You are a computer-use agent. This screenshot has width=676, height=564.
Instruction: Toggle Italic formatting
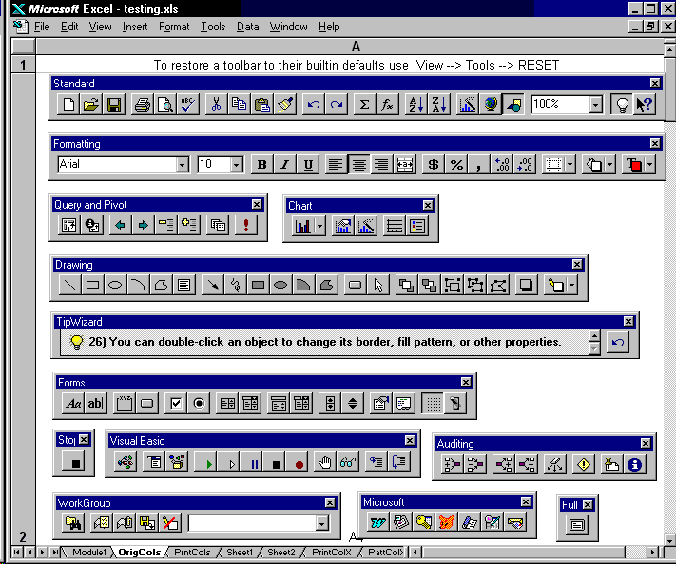click(285, 164)
